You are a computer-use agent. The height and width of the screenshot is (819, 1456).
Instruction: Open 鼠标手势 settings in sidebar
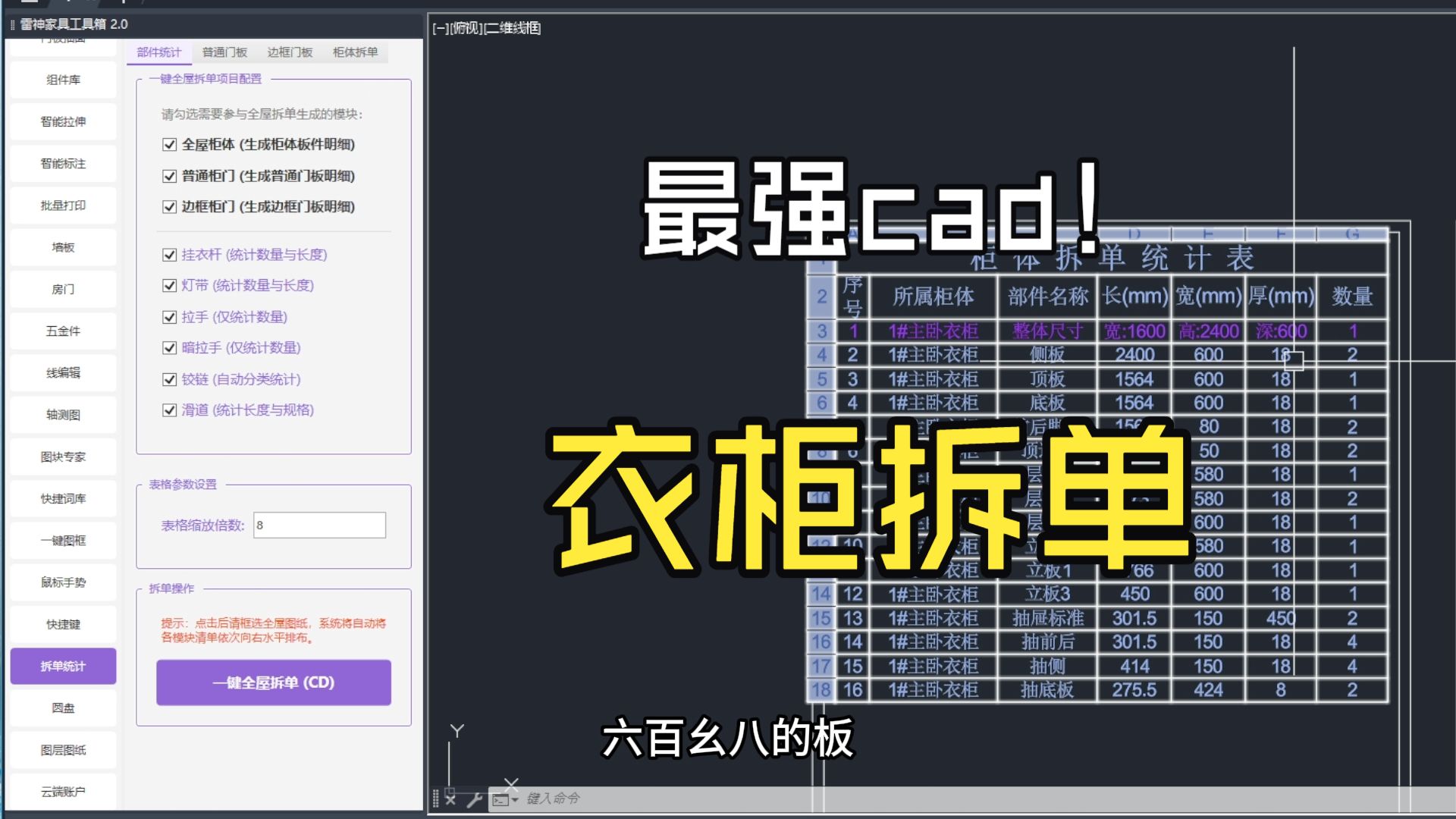(64, 582)
